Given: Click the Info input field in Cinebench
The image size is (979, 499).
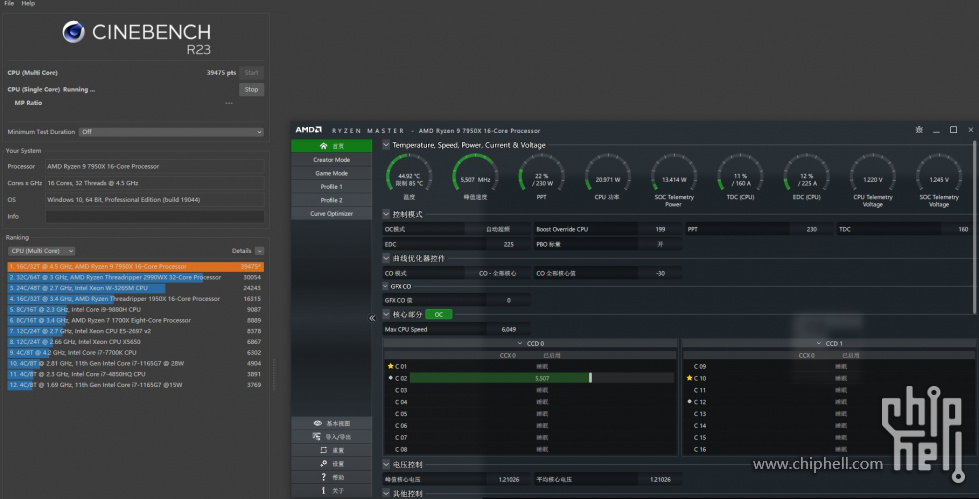Looking at the screenshot, I should (155, 217).
